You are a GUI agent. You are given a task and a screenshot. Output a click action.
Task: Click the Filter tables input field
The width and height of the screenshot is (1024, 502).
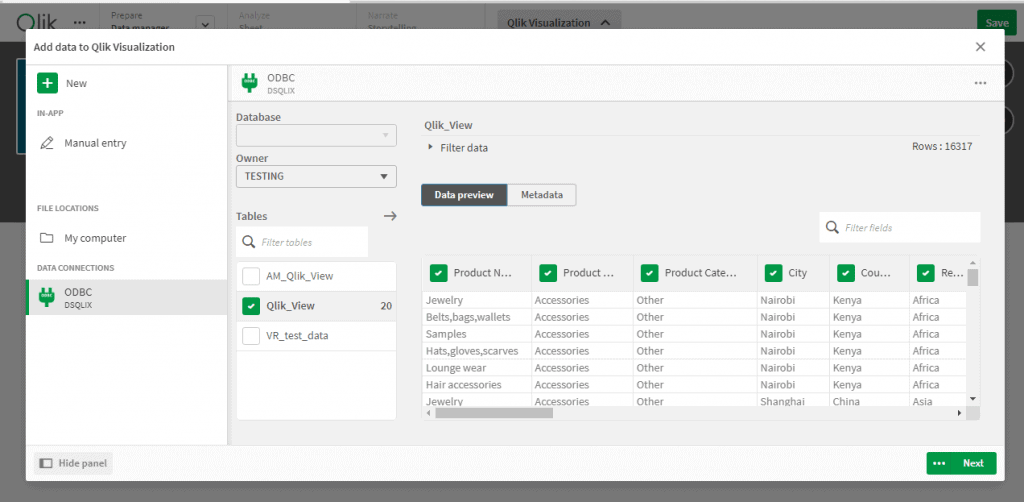(x=302, y=242)
